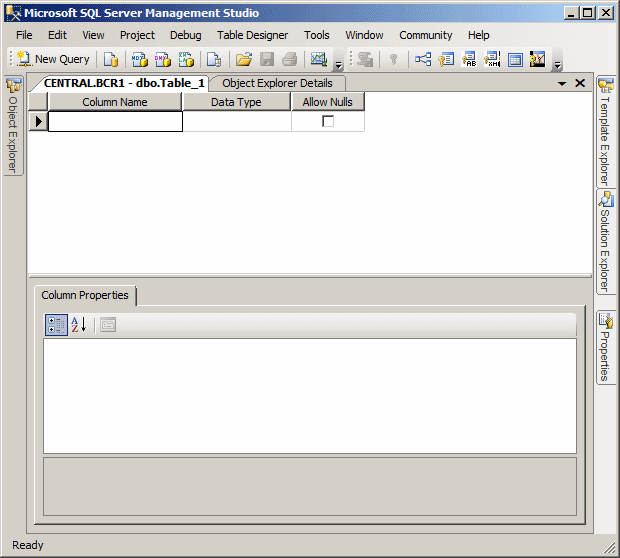Open a Database Engine Query

pos(111,59)
